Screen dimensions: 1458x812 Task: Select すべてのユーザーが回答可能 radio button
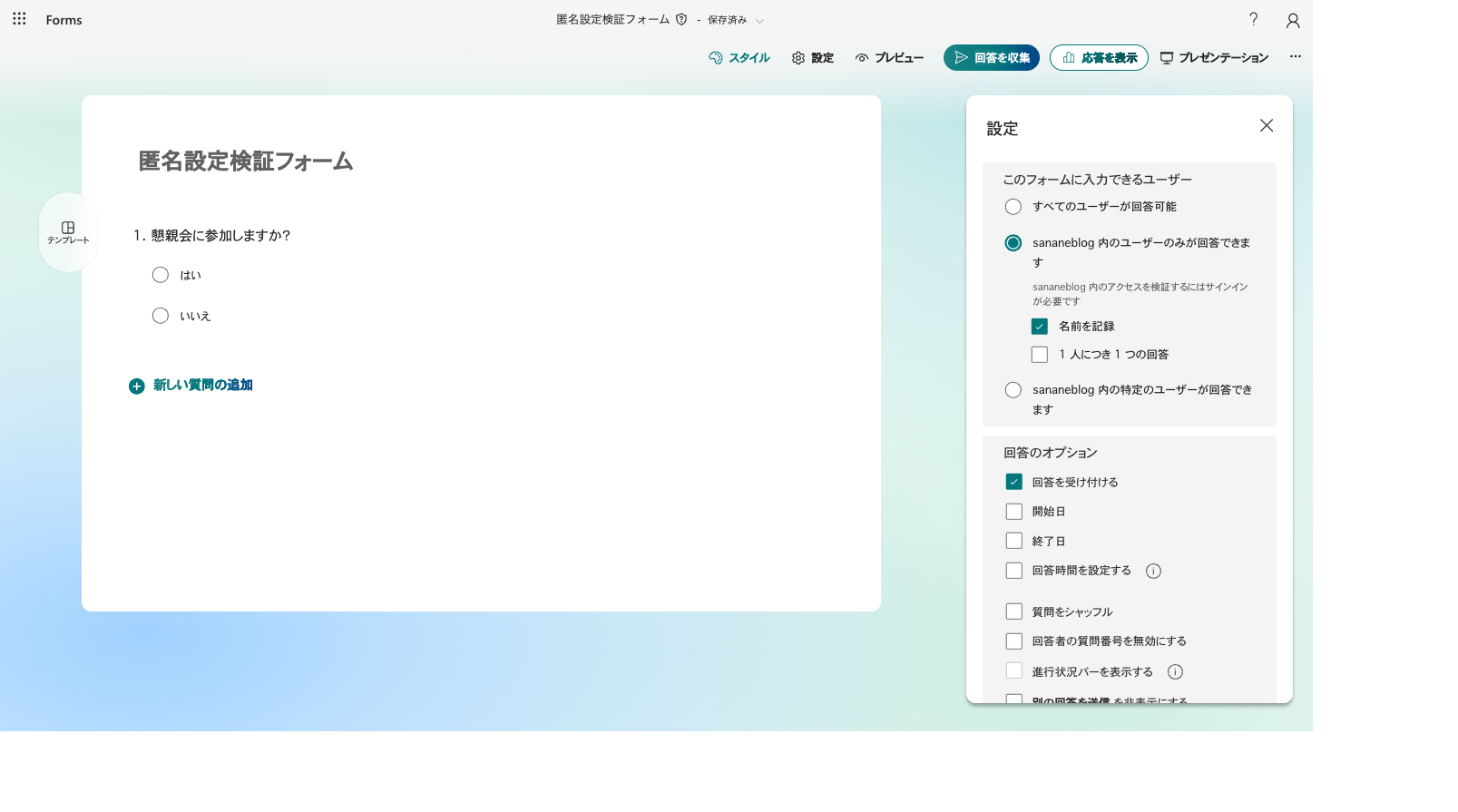coord(1013,207)
